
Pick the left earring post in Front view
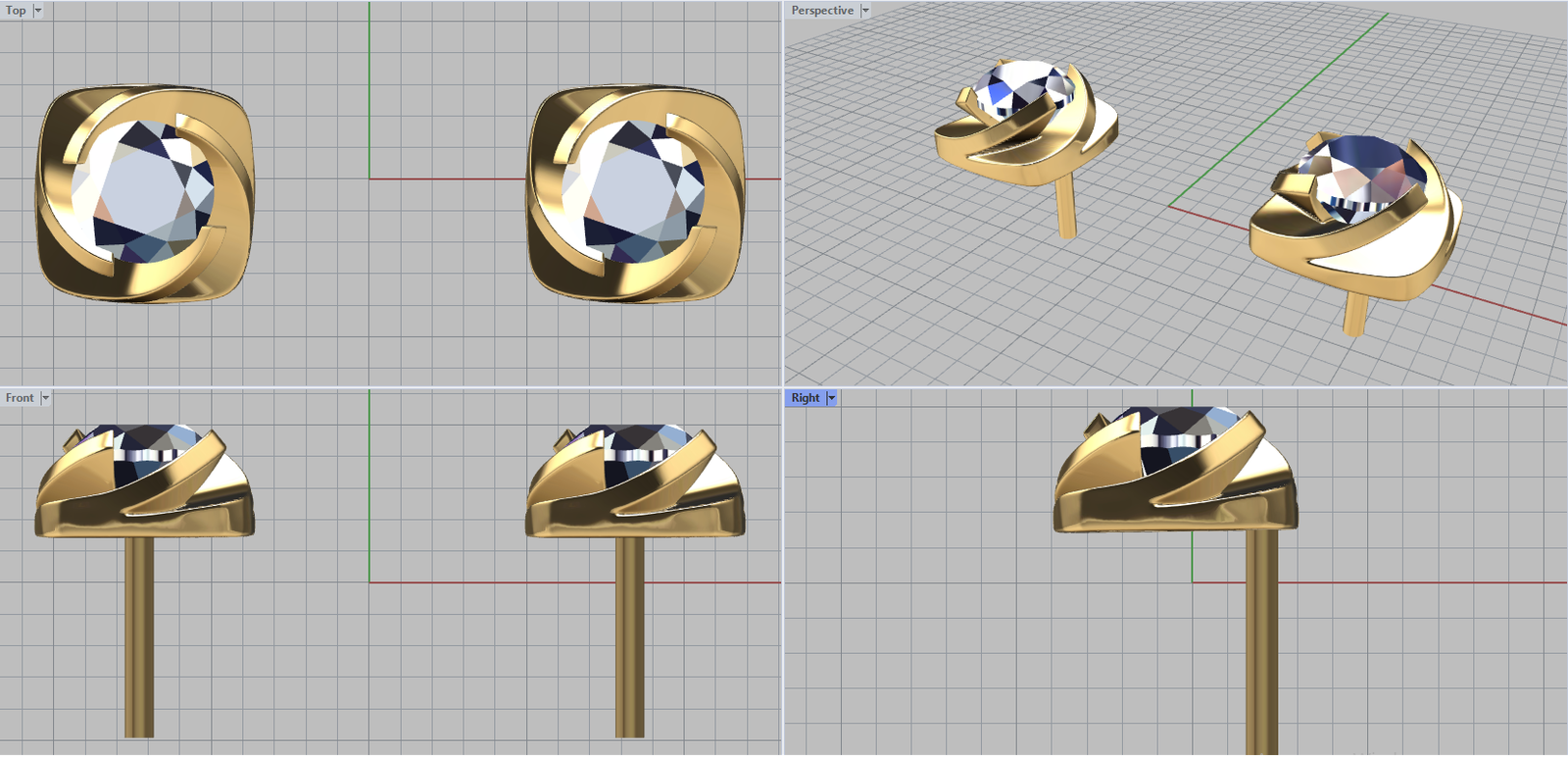click(x=139, y=637)
